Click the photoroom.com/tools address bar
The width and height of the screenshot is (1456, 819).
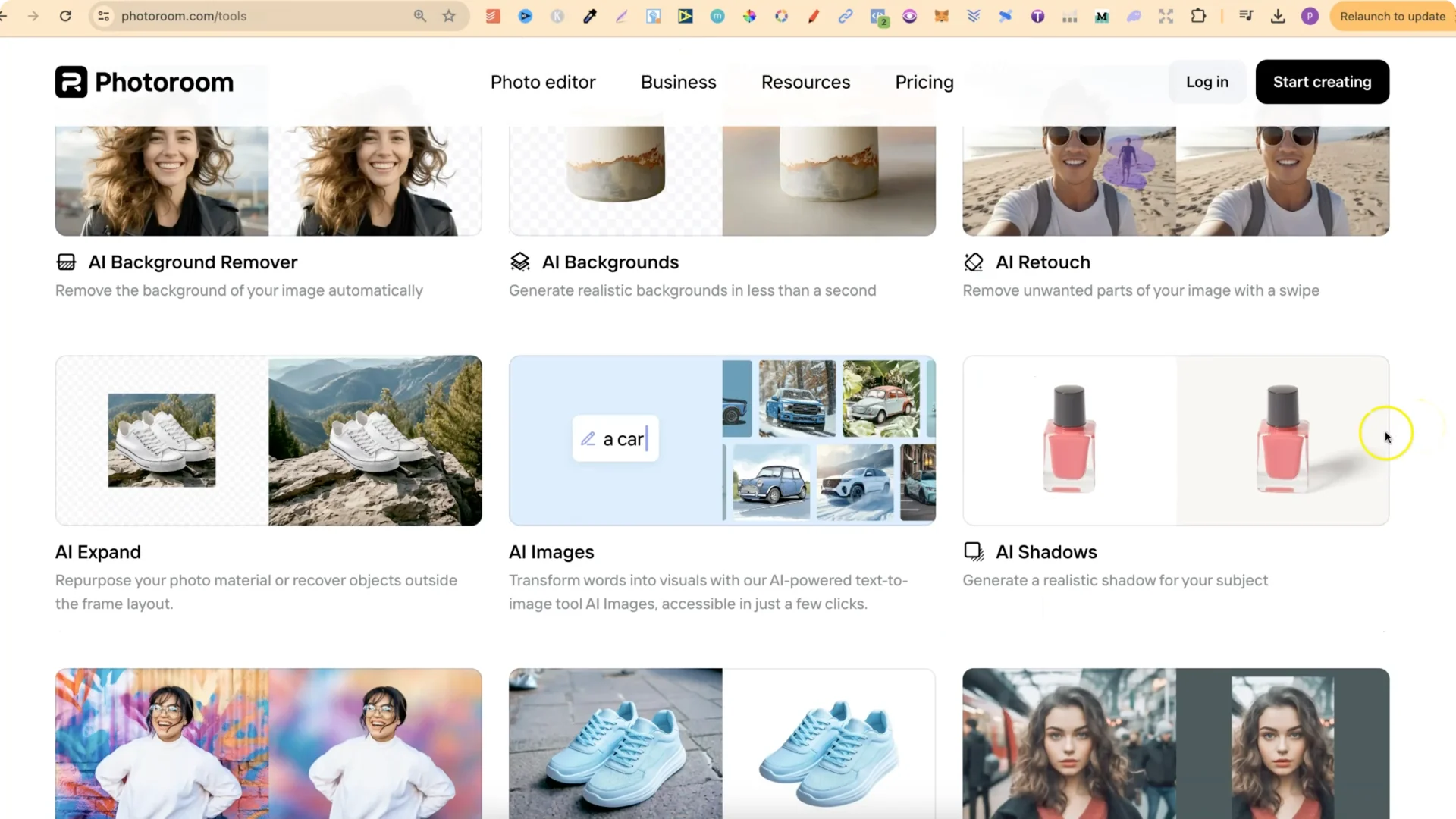point(258,16)
